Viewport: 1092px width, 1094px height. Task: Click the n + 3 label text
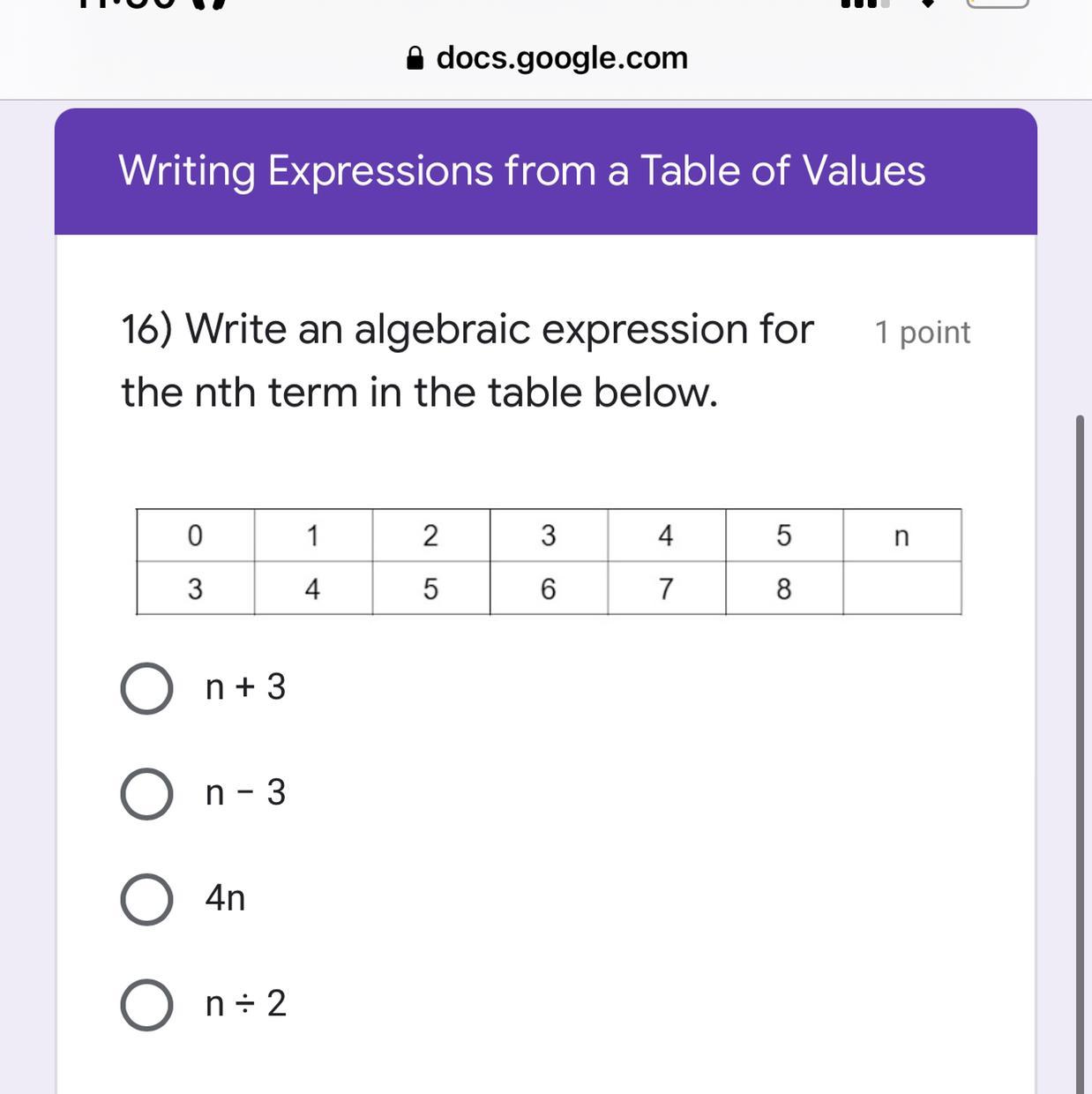tap(245, 687)
